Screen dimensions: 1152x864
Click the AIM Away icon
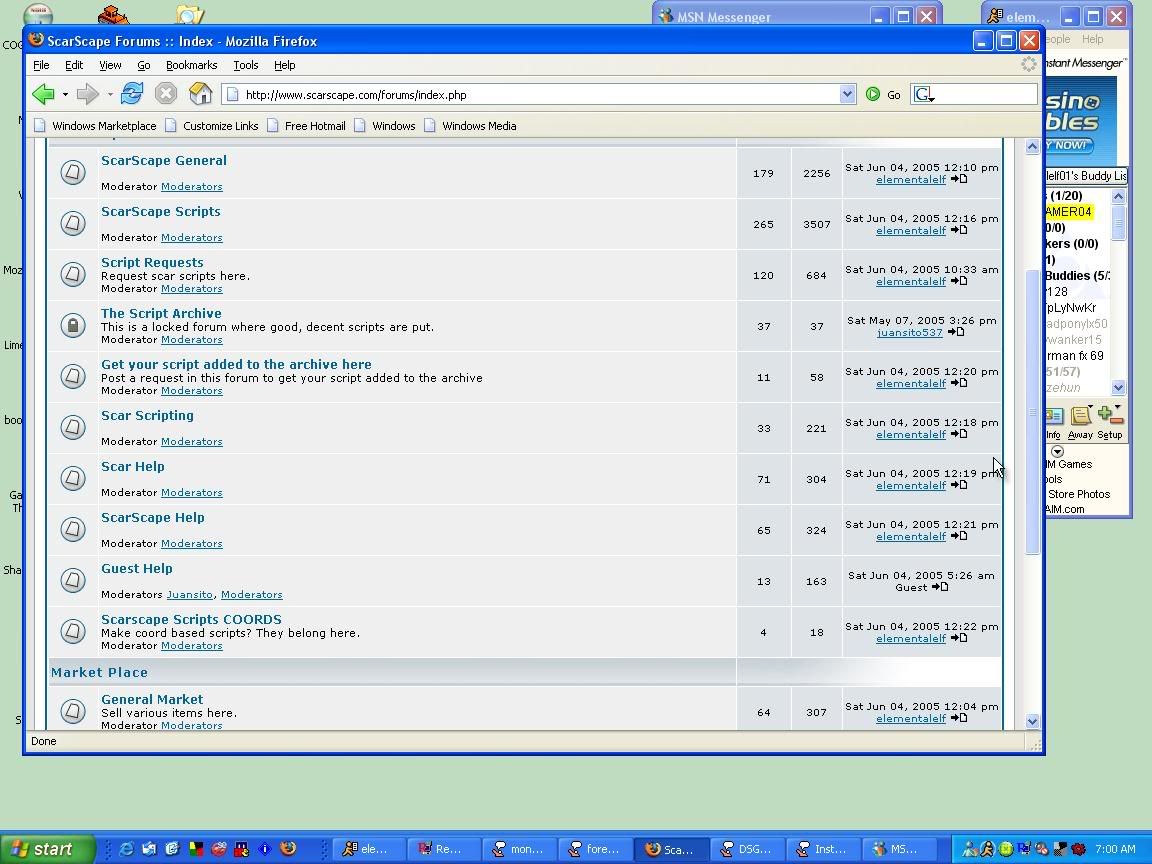click(1080, 416)
